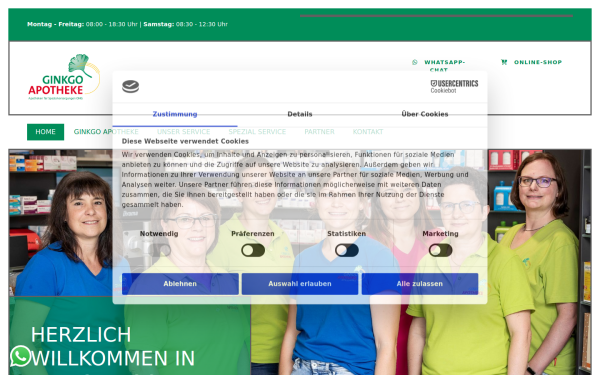The image size is (600, 375).
Task: Open the GINKGO APOTHEKE menu
Action: tap(106, 132)
